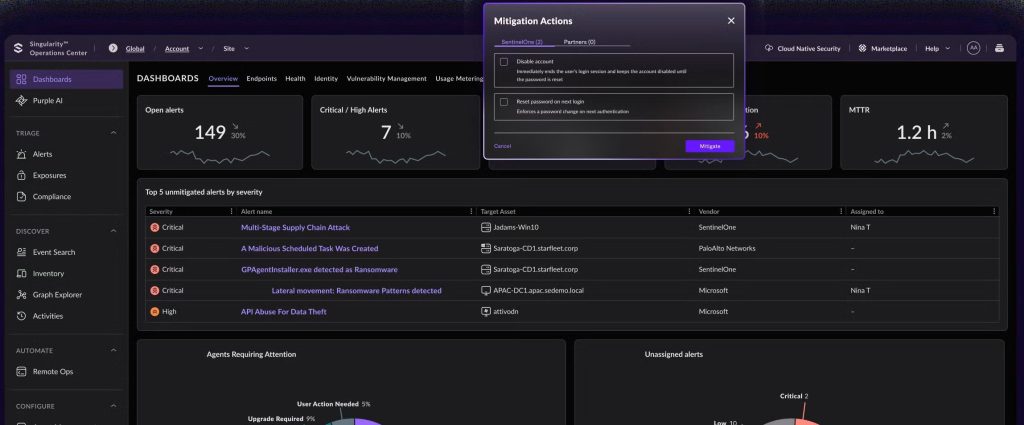
Task: Close the Mitigation Actions dialog
Action: tap(731, 21)
